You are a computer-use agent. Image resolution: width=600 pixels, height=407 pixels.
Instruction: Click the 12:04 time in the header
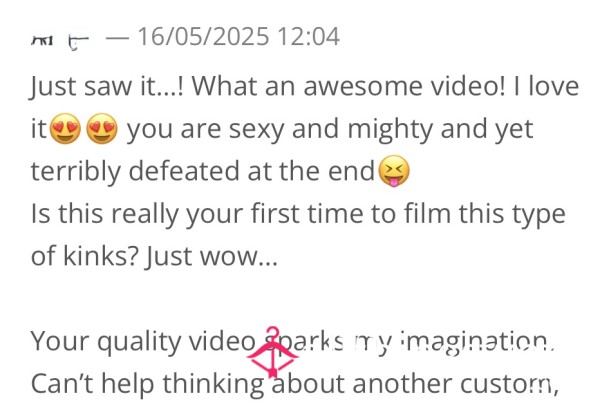point(308,37)
